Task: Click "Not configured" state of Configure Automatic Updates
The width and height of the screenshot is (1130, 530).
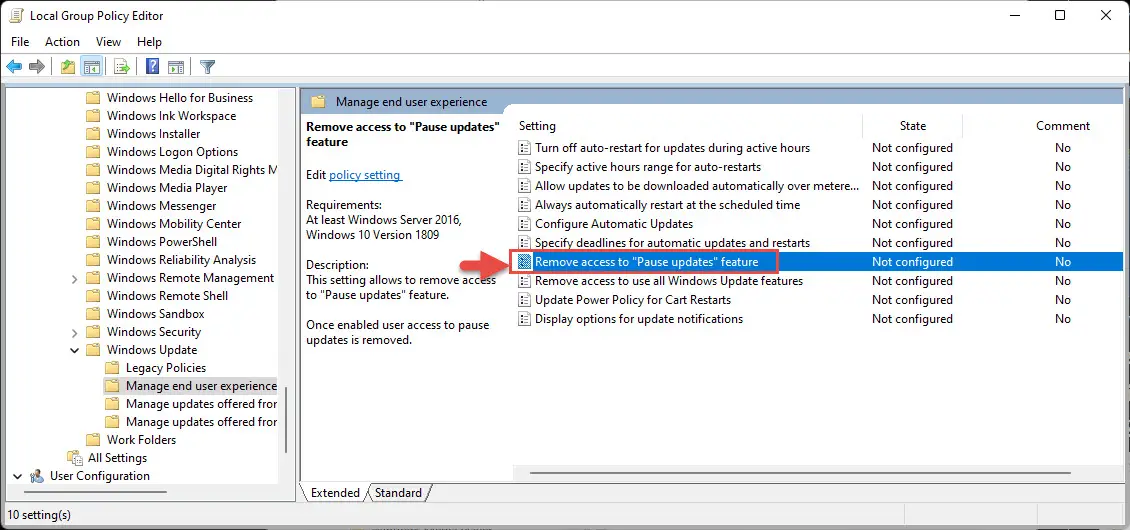Action: (x=912, y=224)
